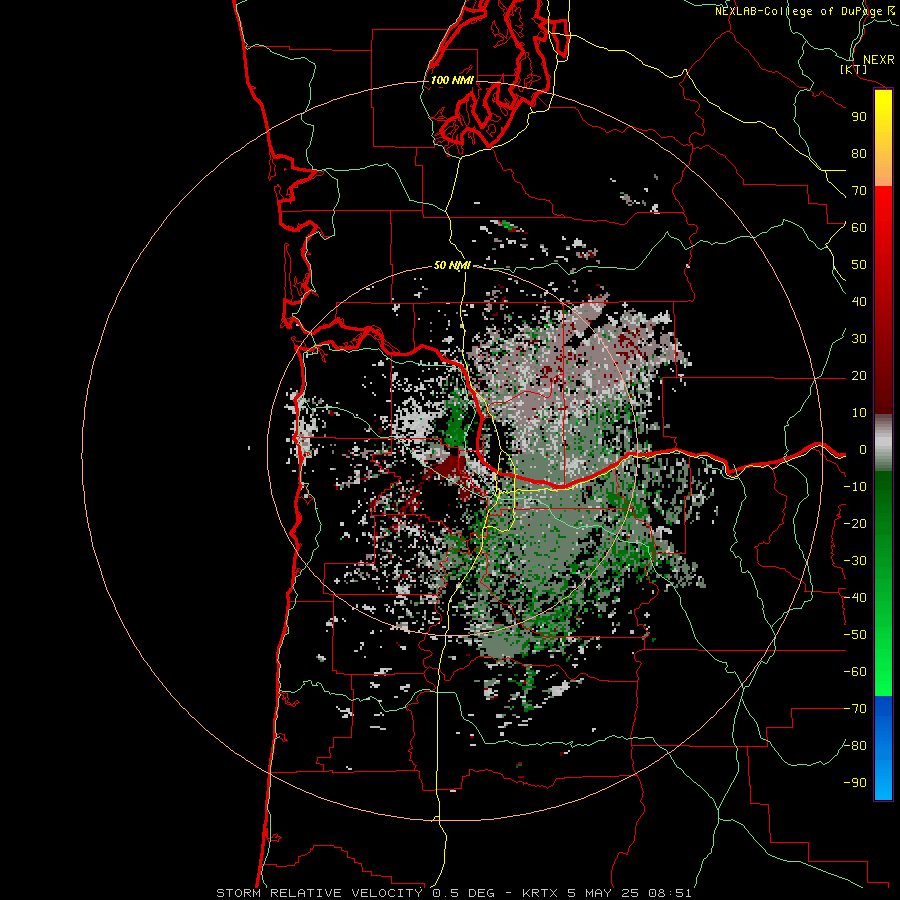This screenshot has height=900, width=900.
Task: Click the gray zero-velocity band on the color scale
Action: coord(883,443)
